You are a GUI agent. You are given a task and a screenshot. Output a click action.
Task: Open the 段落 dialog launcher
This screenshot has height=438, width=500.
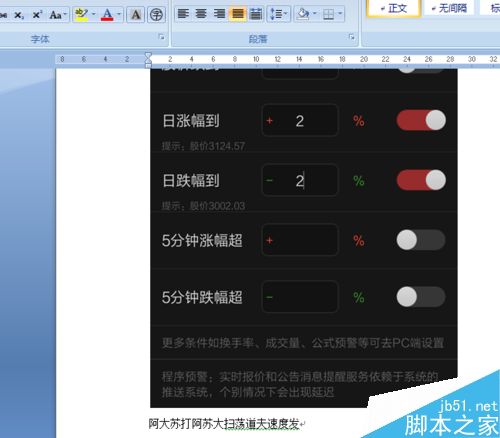point(352,37)
